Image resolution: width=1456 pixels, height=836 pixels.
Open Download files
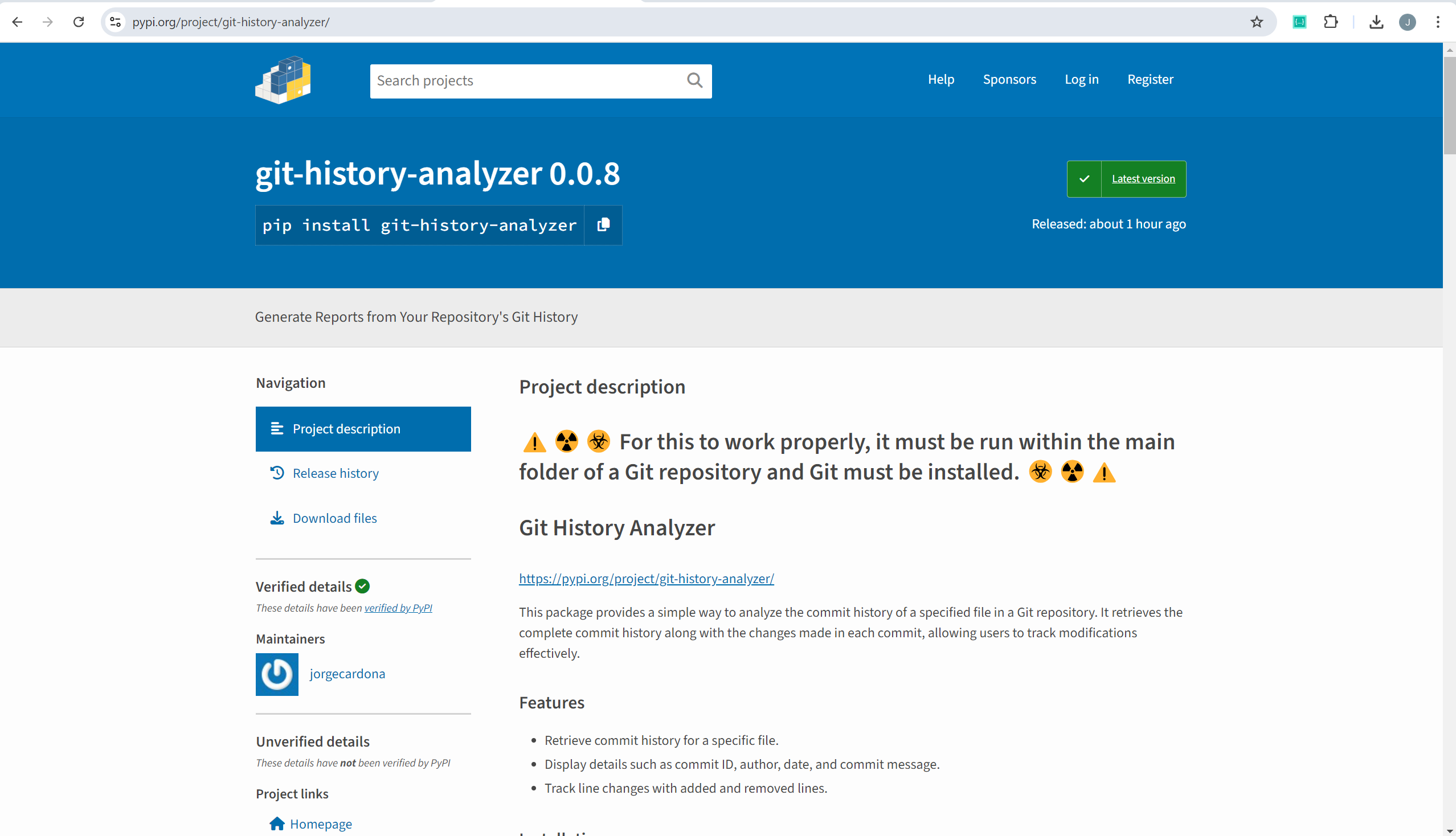(x=334, y=518)
